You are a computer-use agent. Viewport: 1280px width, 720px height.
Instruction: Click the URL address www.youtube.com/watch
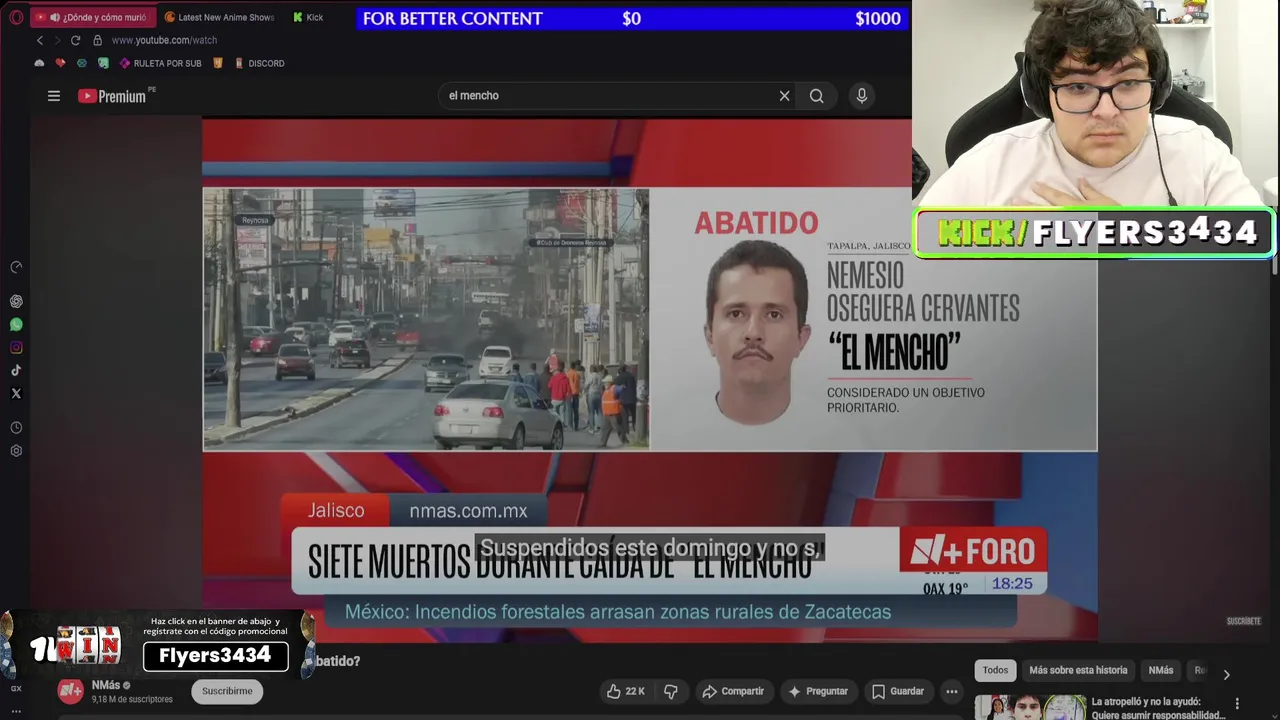[x=164, y=40]
